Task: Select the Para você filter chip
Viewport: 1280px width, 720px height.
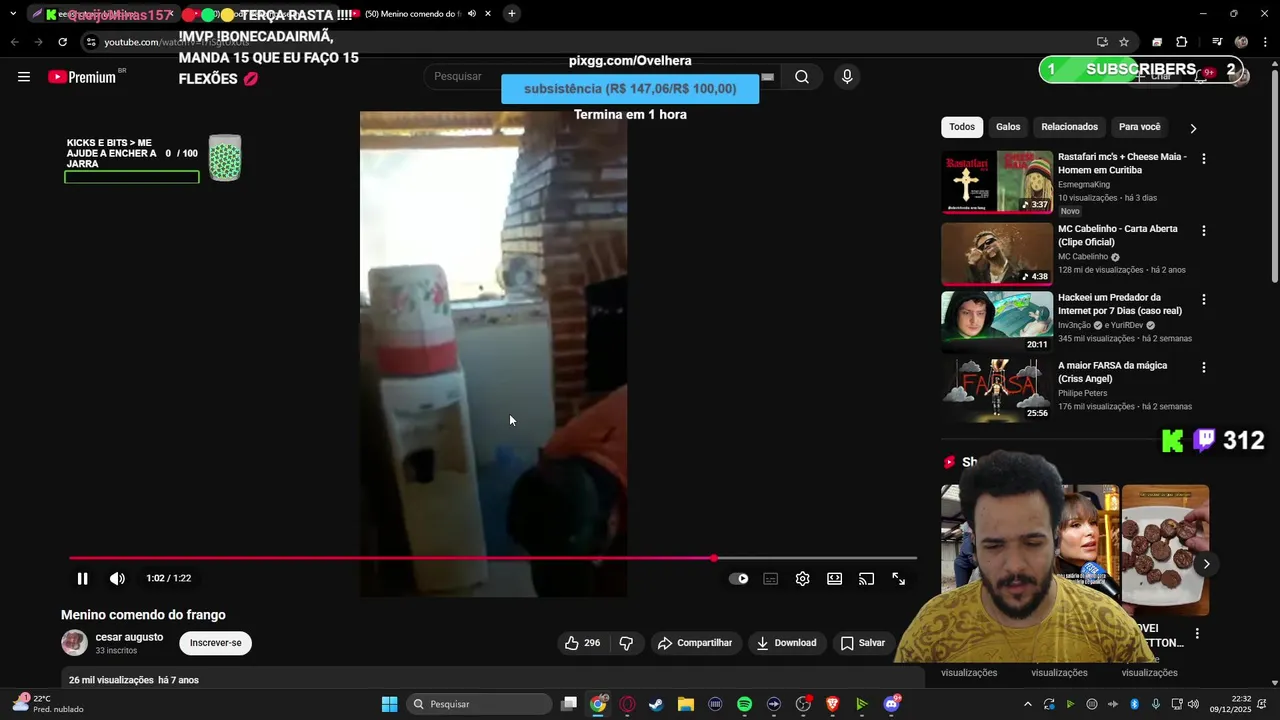Action: point(1139,127)
